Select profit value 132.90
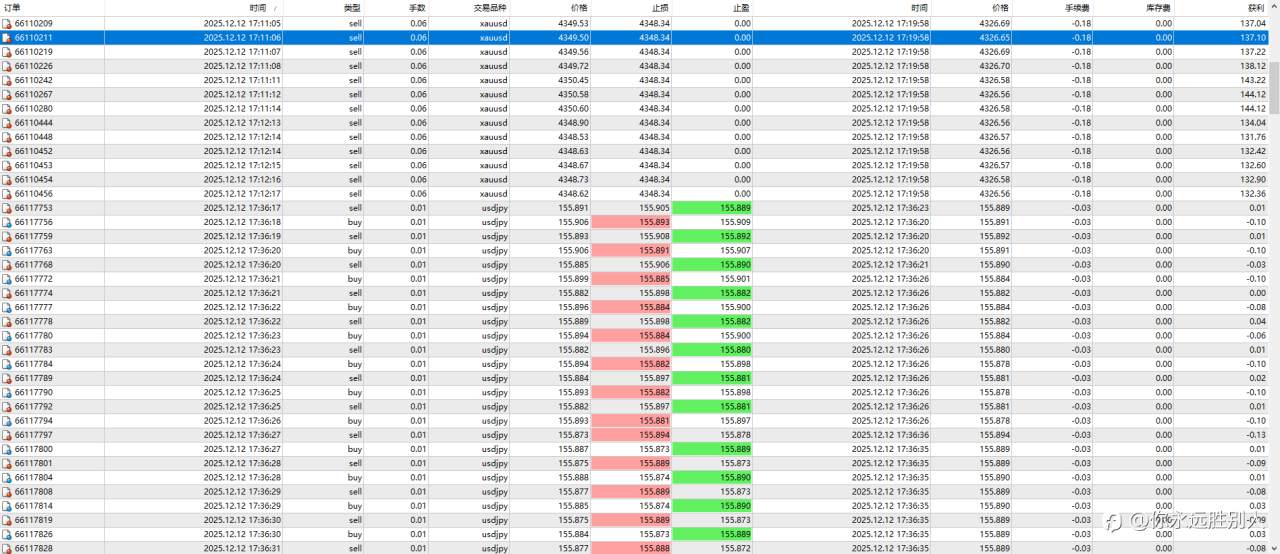 pos(1253,179)
